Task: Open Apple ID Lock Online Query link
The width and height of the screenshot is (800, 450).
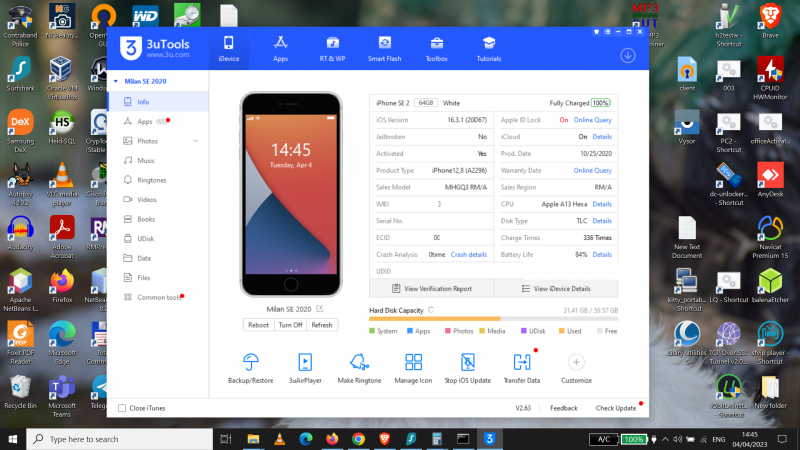Action: (x=592, y=120)
